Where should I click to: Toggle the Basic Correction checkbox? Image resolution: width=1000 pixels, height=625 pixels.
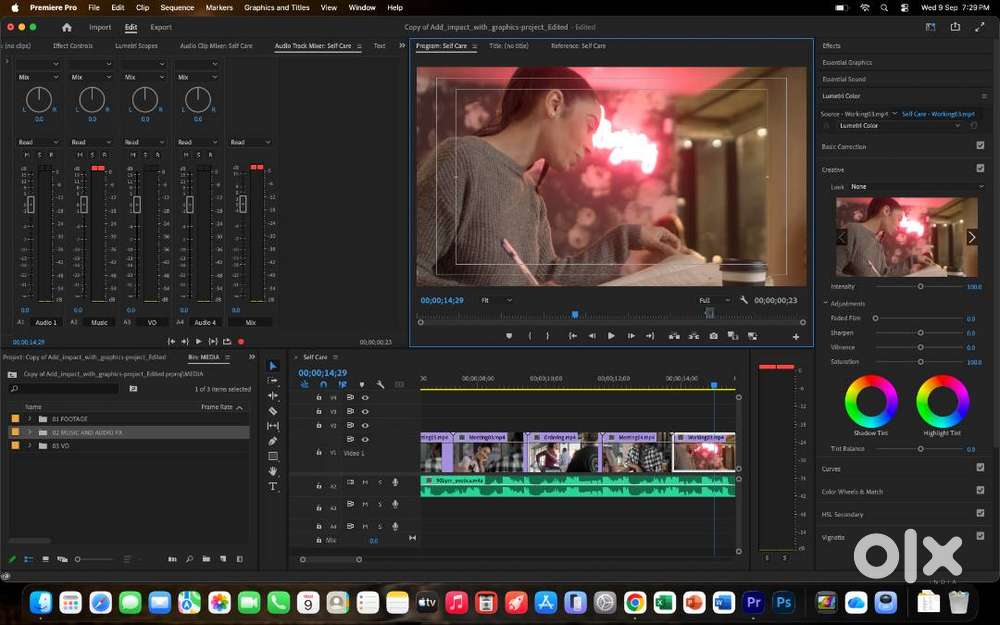coord(980,145)
